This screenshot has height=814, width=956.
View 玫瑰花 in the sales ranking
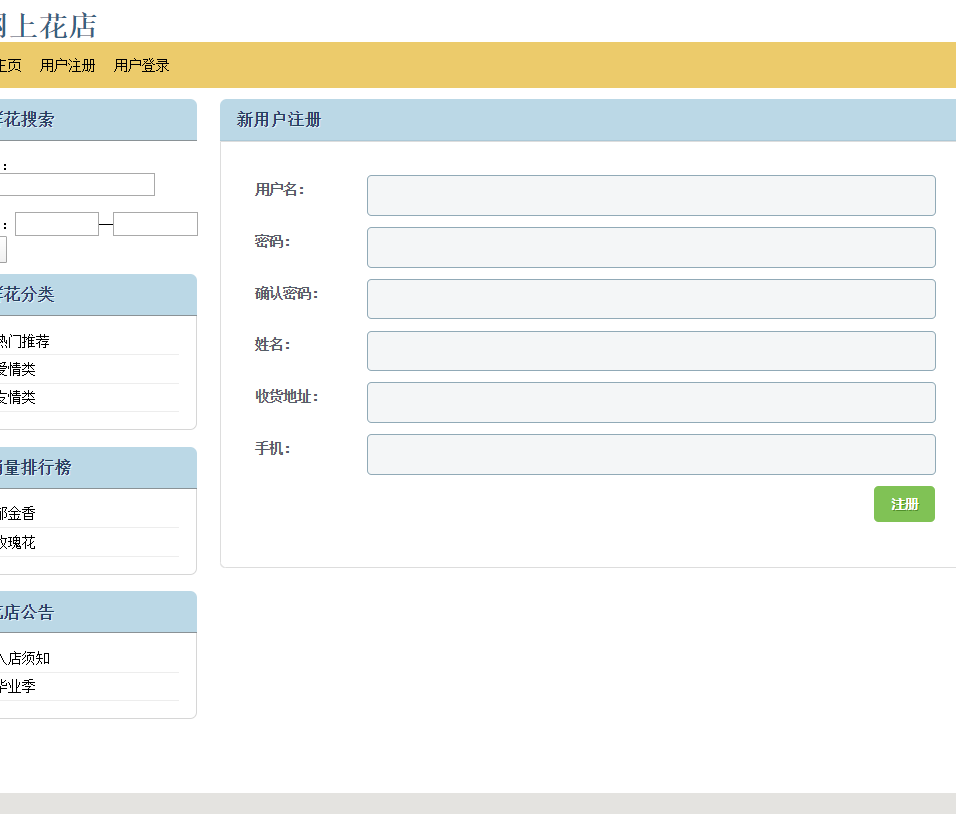(20, 541)
